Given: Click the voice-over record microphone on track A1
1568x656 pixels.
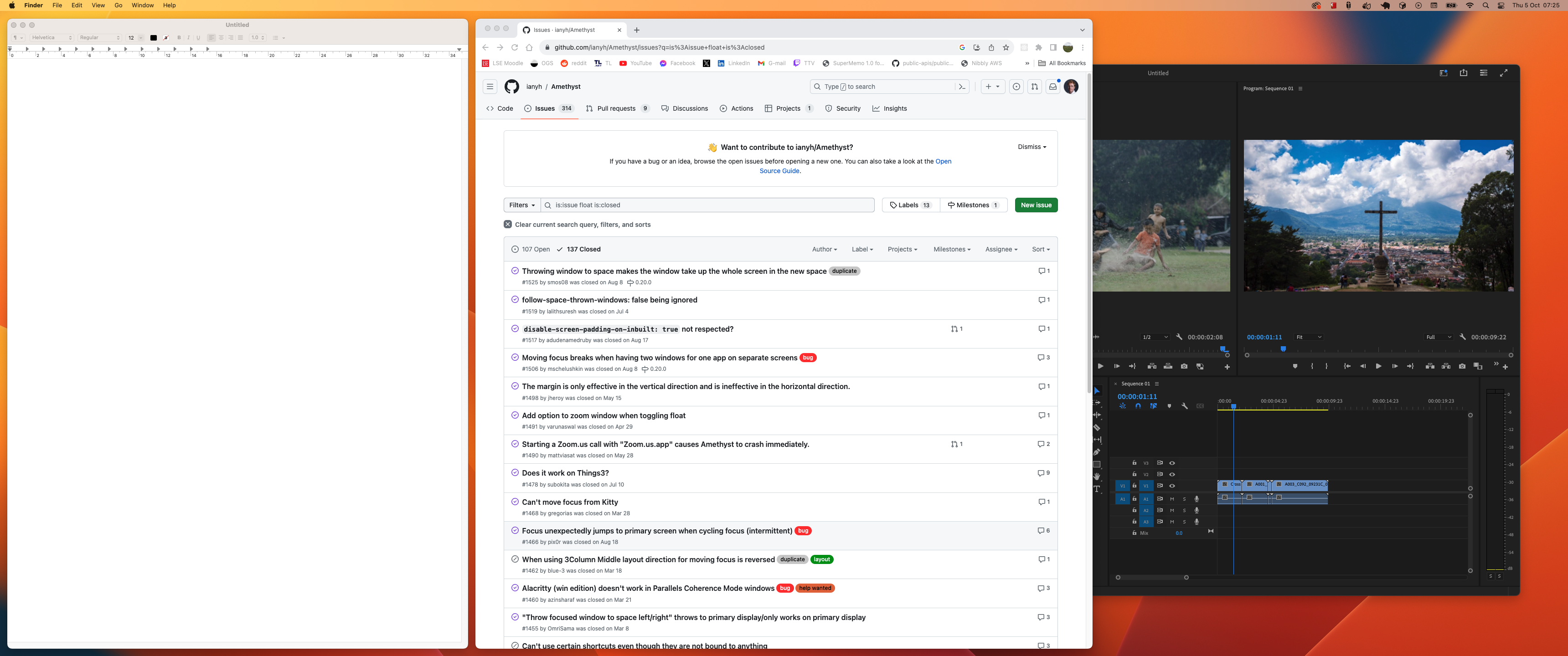Looking at the screenshot, I should [x=1197, y=499].
